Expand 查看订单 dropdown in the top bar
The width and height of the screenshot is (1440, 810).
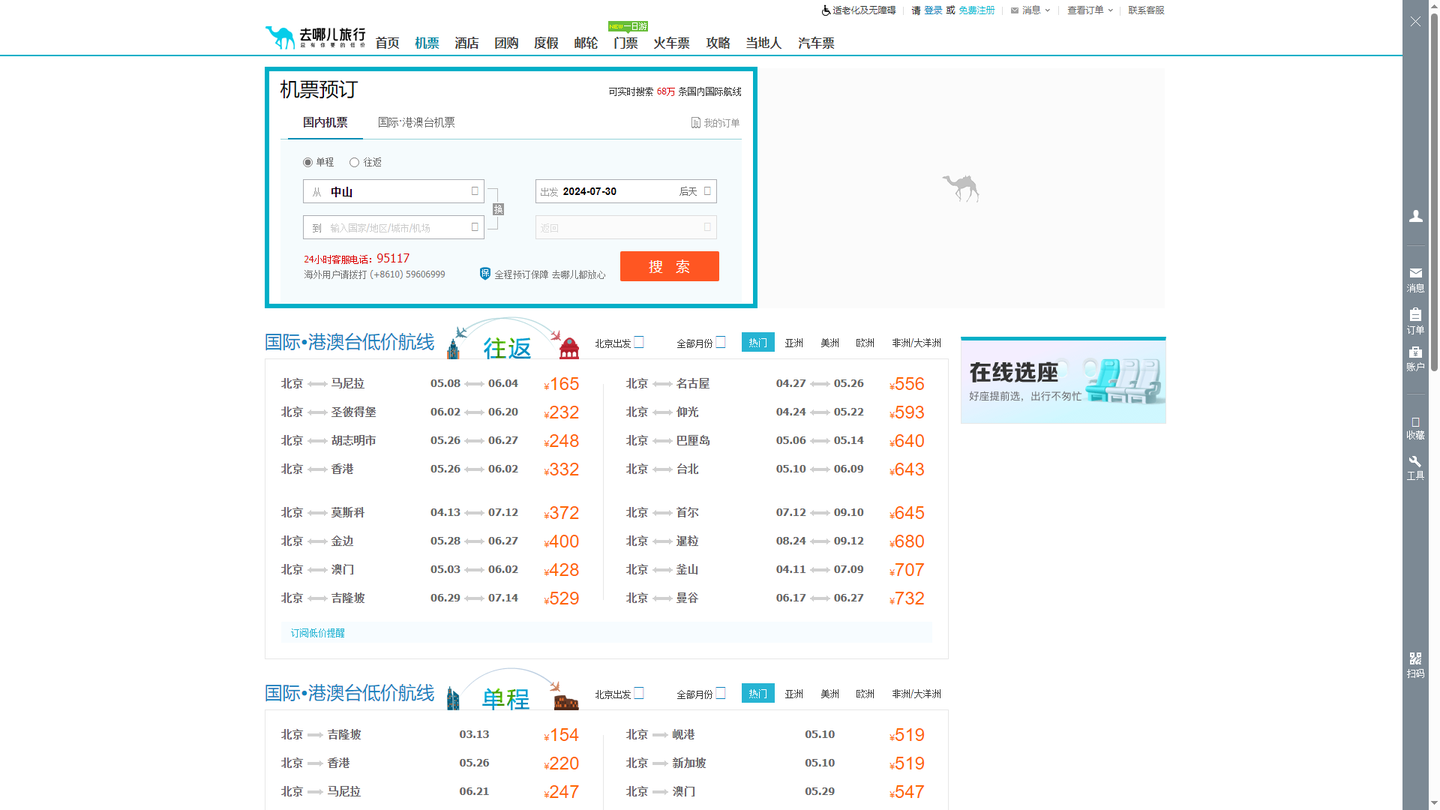[x=1090, y=10]
